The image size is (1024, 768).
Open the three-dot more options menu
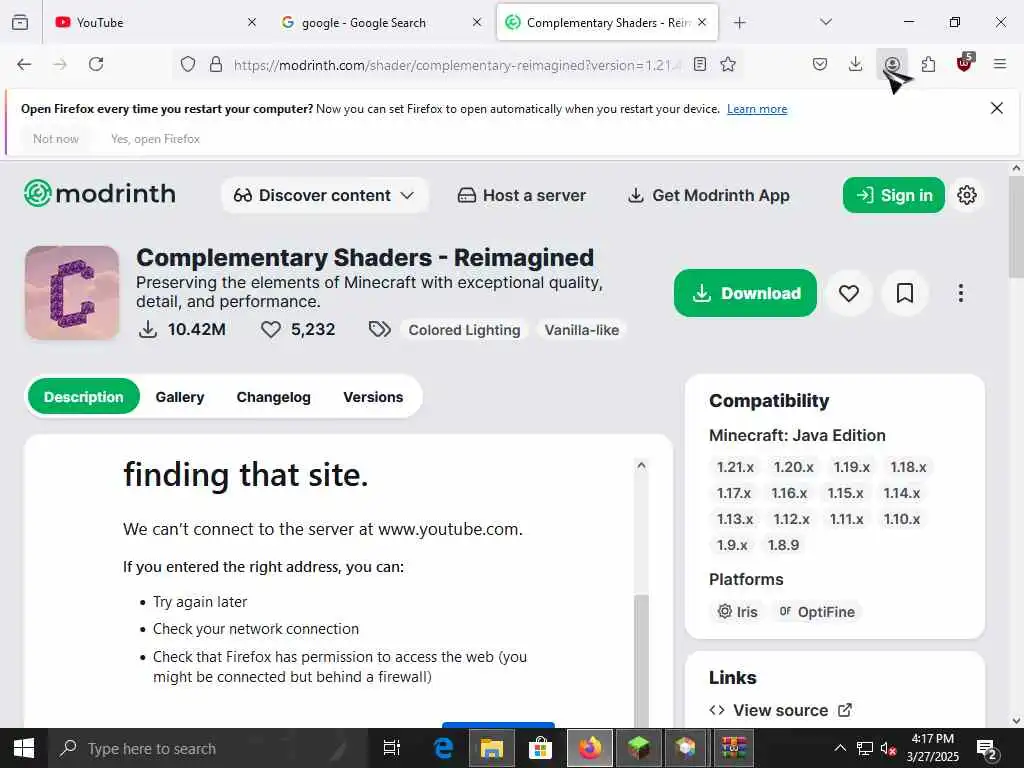(961, 293)
